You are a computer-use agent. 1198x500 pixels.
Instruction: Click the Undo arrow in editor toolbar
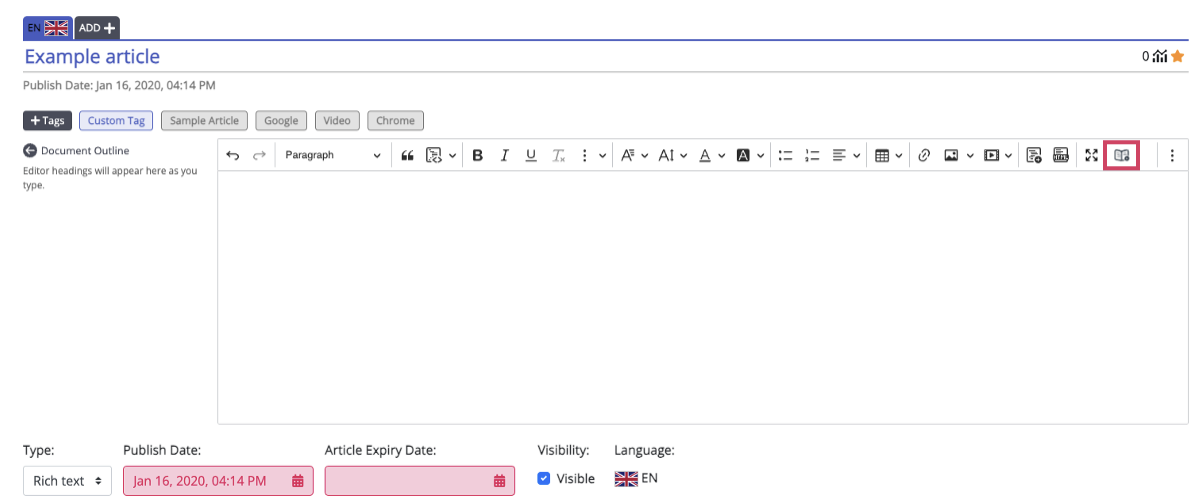click(233, 156)
